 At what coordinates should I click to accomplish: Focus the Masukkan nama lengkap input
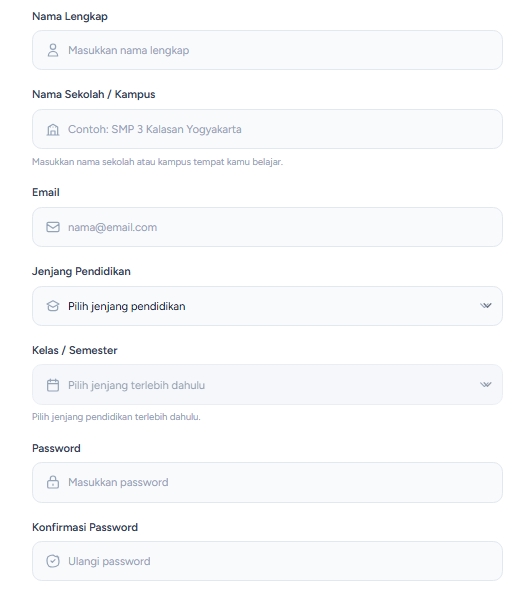(x=267, y=50)
